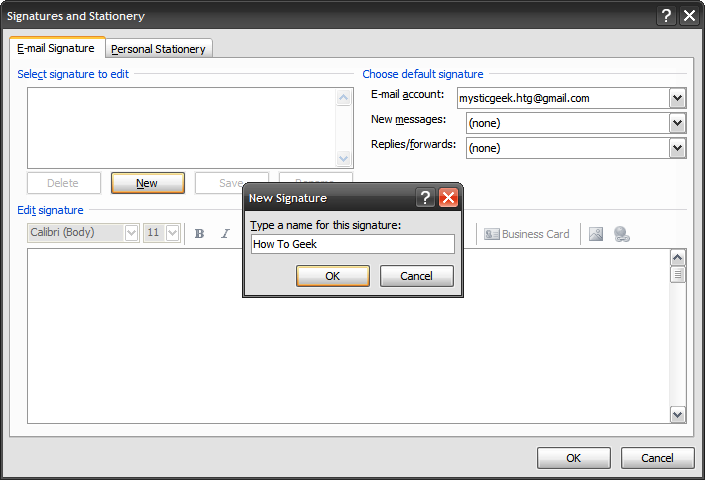
Task: Open the New messages dropdown
Action: click(x=677, y=123)
